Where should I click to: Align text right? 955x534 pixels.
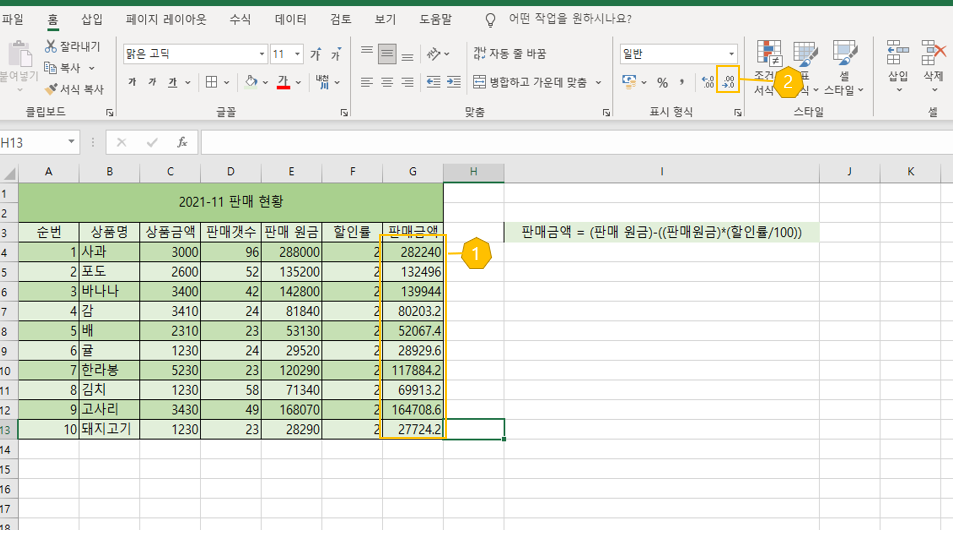pos(407,82)
